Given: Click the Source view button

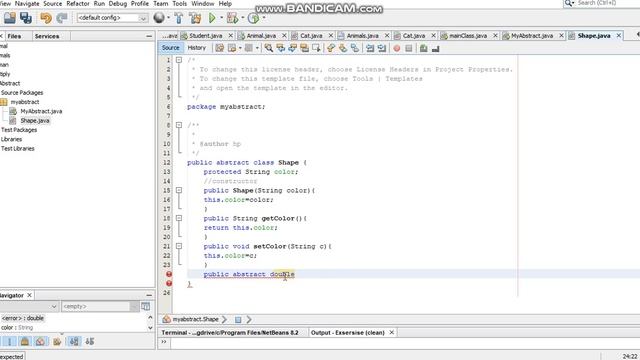Looking at the screenshot, I should coord(171,48).
